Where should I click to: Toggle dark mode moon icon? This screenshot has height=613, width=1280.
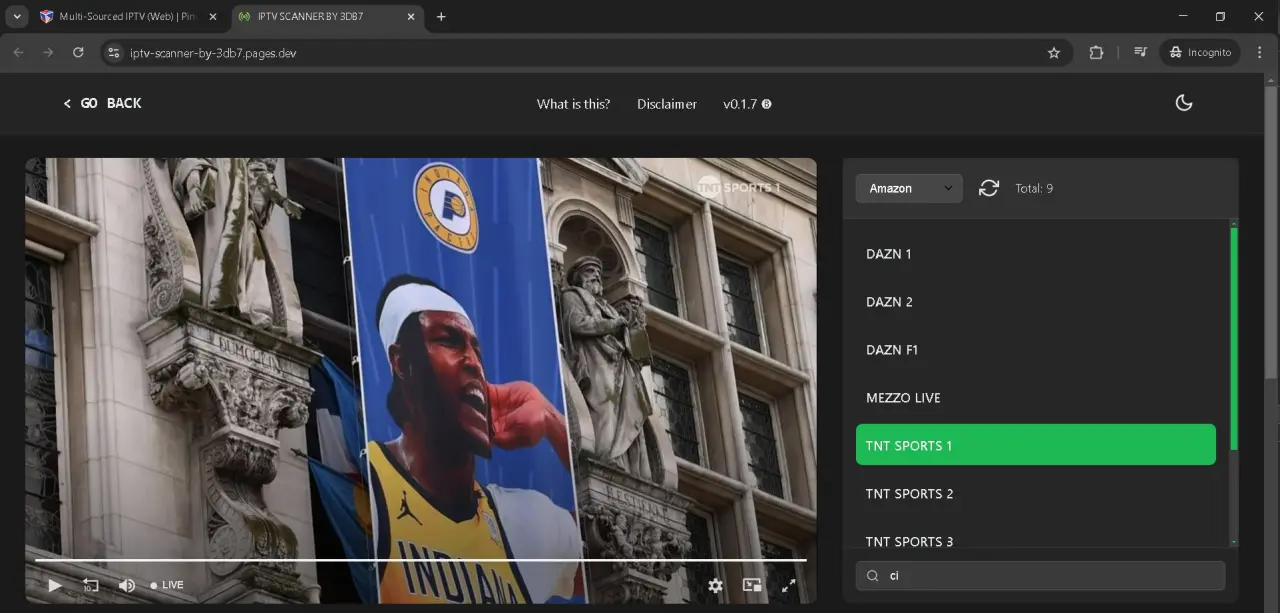tap(1184, 103)
